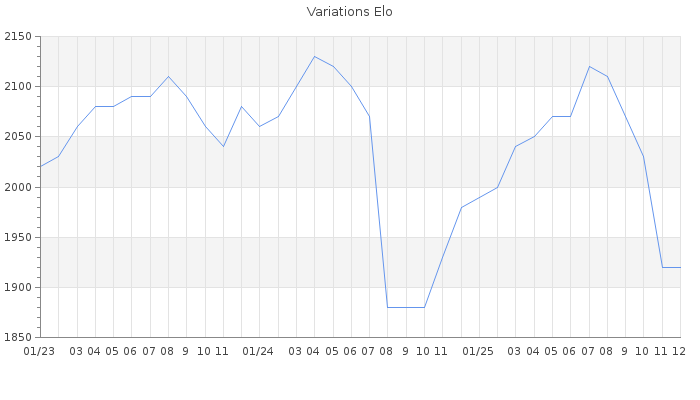Click the late-2023 dip to 2040

223,147
